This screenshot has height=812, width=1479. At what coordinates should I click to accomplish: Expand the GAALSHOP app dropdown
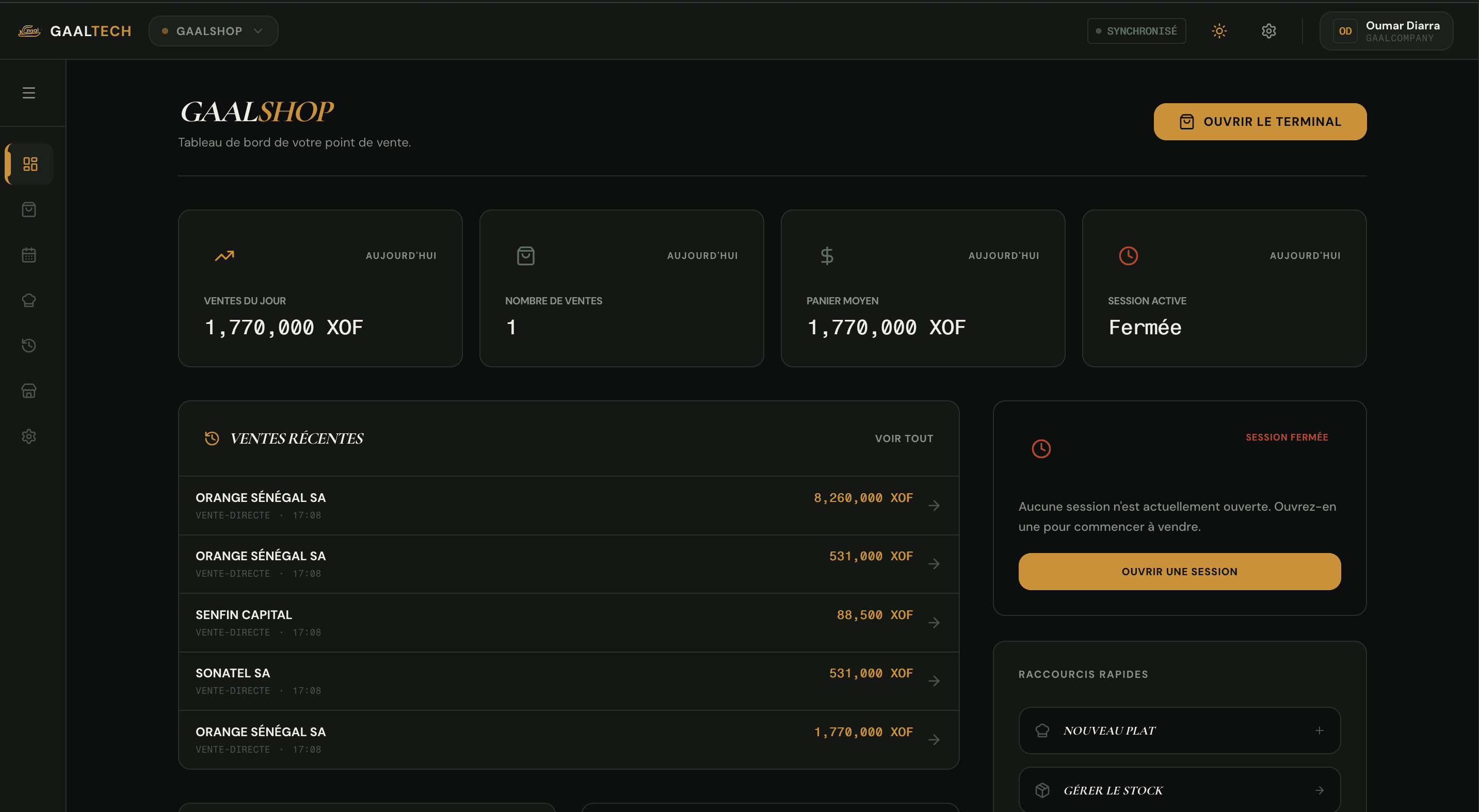[213, 31]
